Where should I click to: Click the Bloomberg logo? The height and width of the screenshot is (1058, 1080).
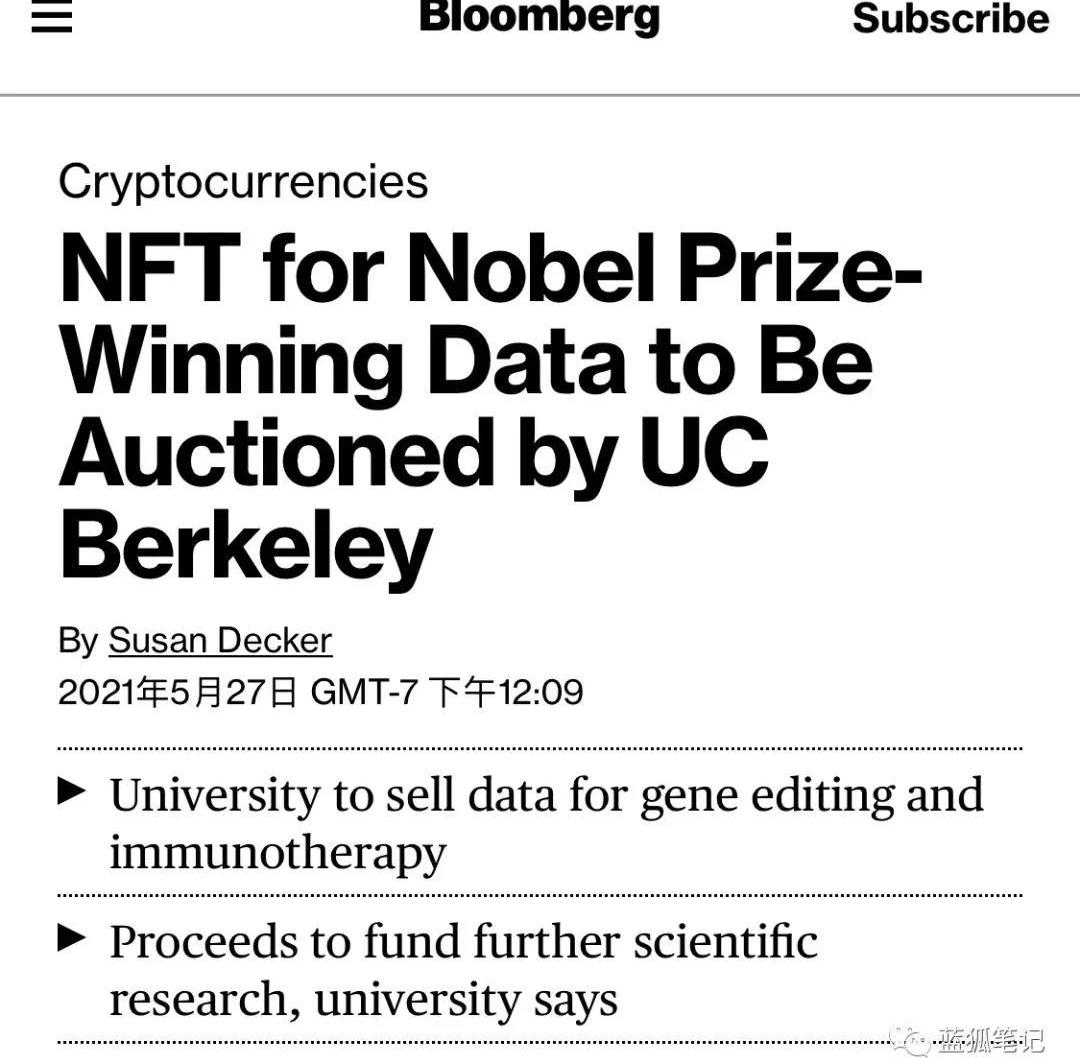(539, 17)
